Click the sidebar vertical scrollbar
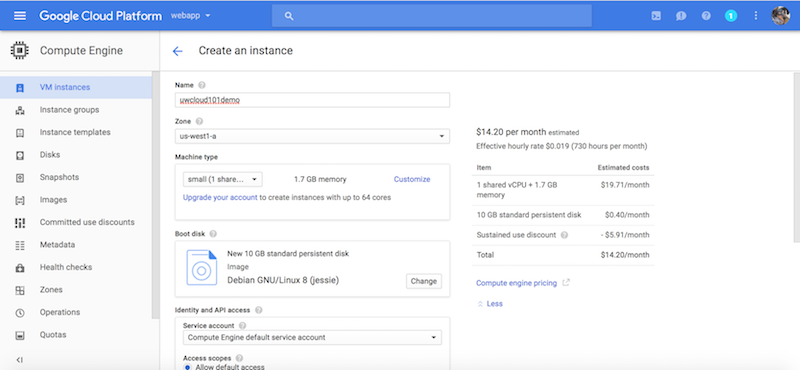Image resolution: width=800 pixels, height=370 pixels. click(156, 196)
